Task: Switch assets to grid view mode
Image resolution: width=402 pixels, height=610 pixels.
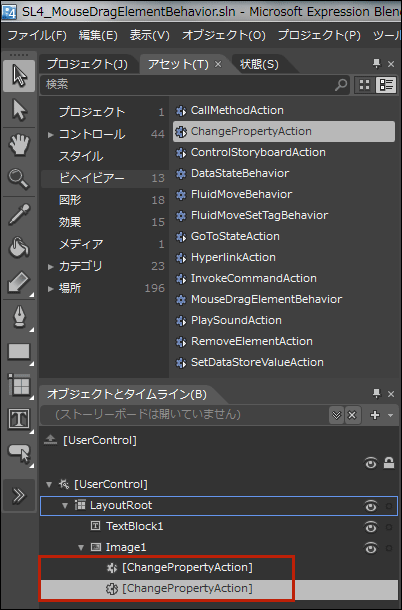Action: [x=365, y=85]
